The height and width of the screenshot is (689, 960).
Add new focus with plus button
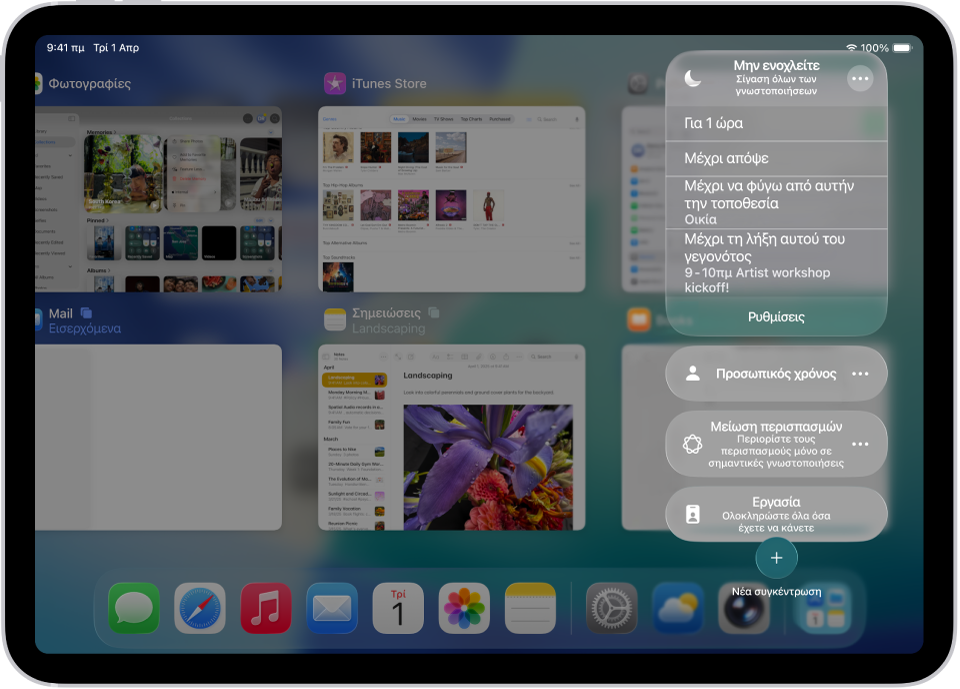(776, 558)
